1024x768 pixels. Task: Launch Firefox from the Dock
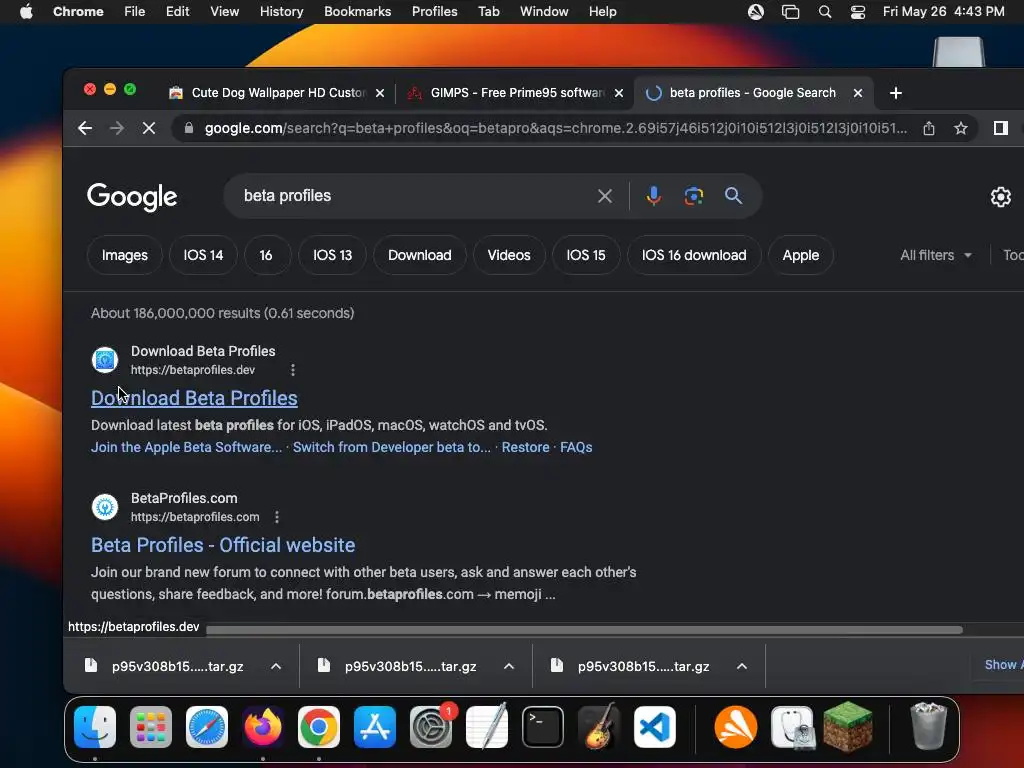[x=263, y=727]
